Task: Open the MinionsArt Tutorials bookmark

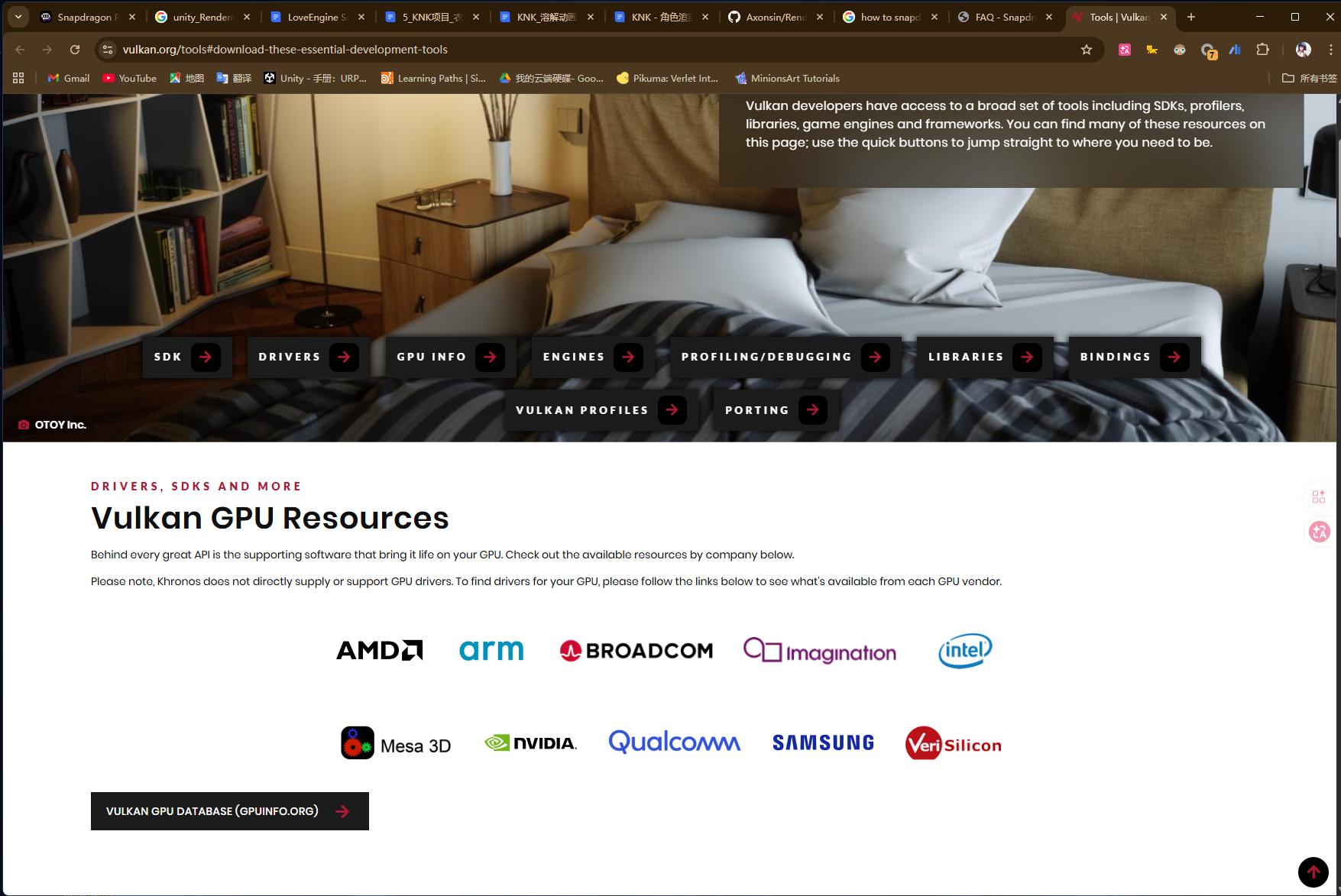Action: (788, 78)
